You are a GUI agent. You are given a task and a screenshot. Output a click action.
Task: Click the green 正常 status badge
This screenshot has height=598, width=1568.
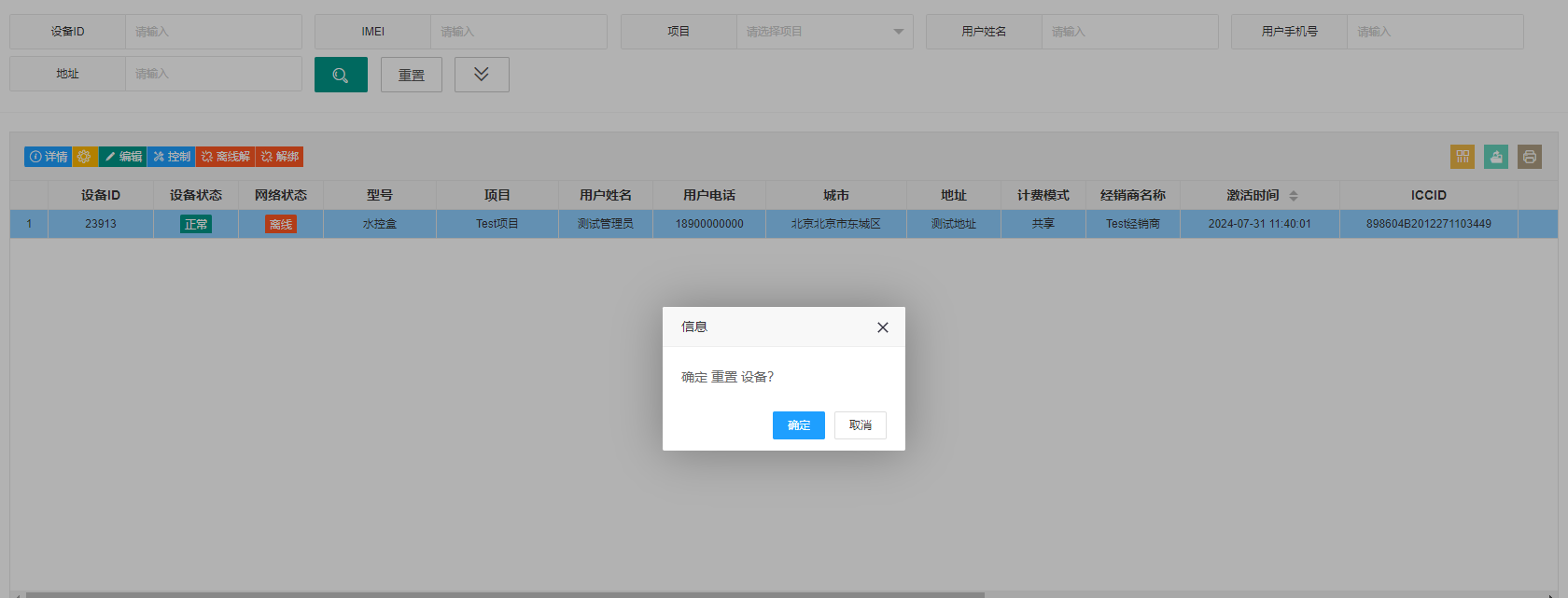pos(196,224)
